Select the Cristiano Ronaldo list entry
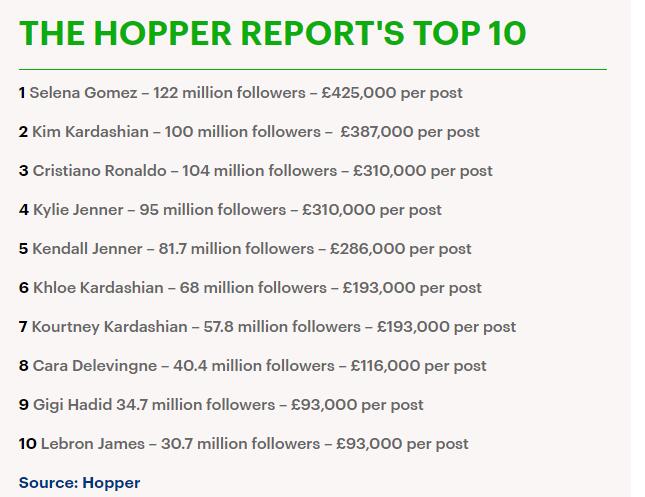 click(255, 171)
